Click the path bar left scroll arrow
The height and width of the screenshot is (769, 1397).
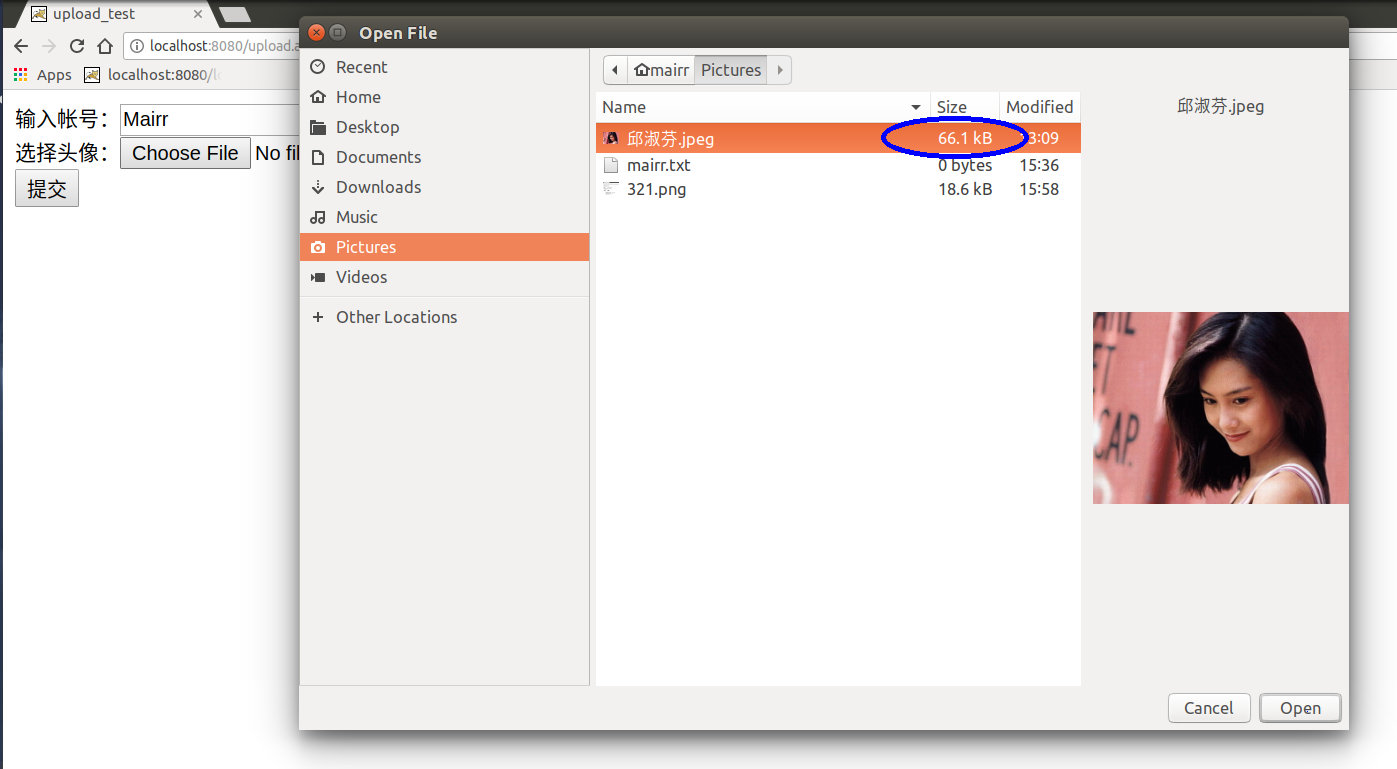[615, 70]
